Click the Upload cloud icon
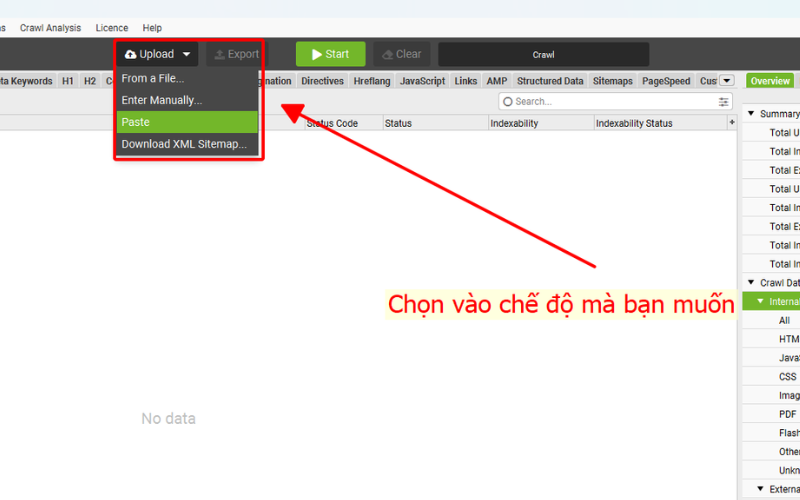 point(130,54)
